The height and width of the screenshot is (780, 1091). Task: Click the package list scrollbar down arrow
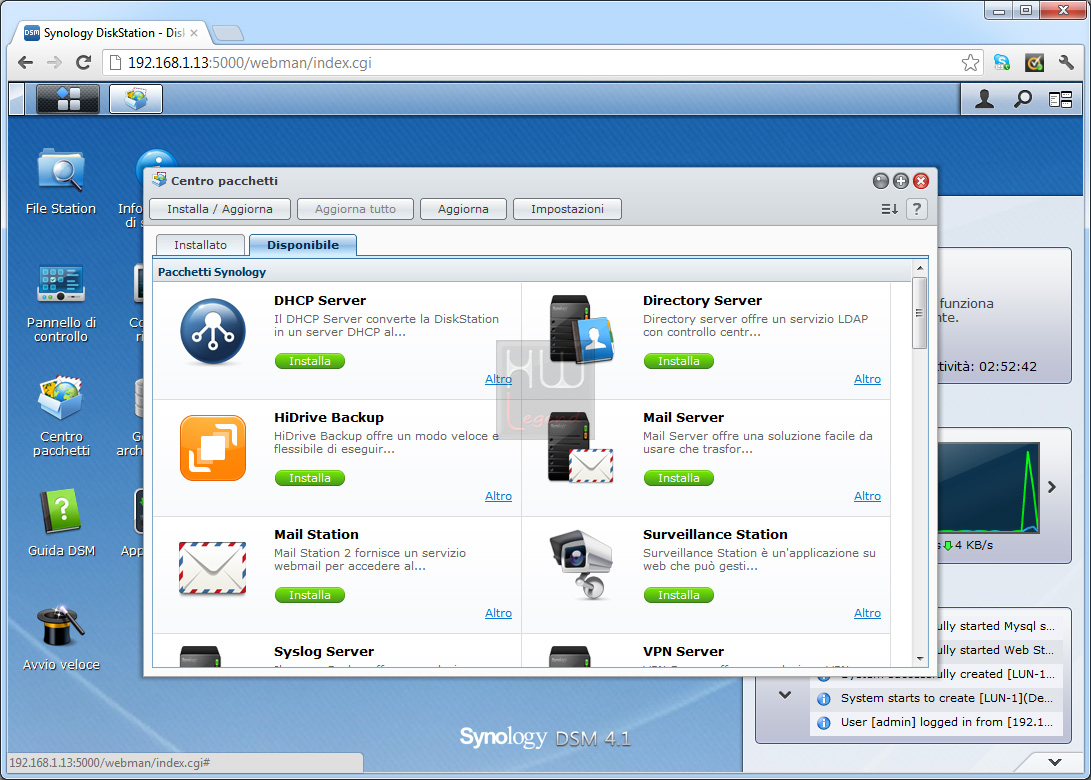coord(920,658)
